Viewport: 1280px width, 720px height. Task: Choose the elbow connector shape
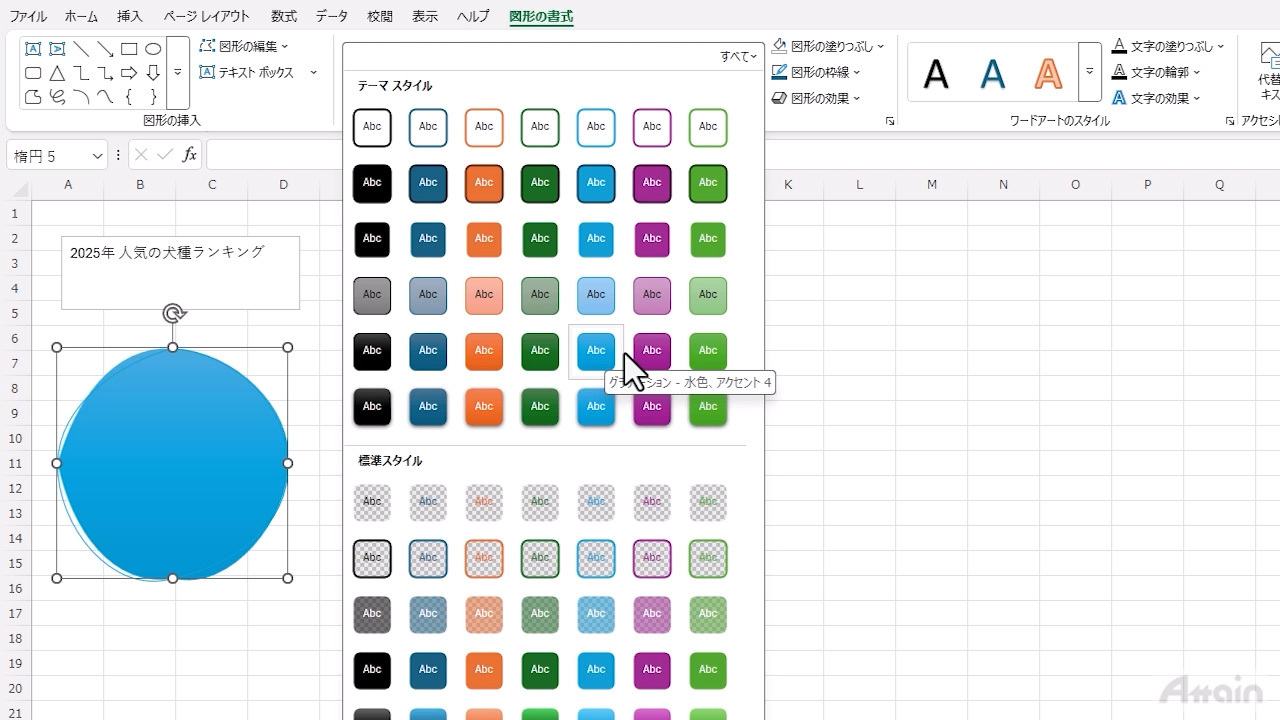coord(81,73)
